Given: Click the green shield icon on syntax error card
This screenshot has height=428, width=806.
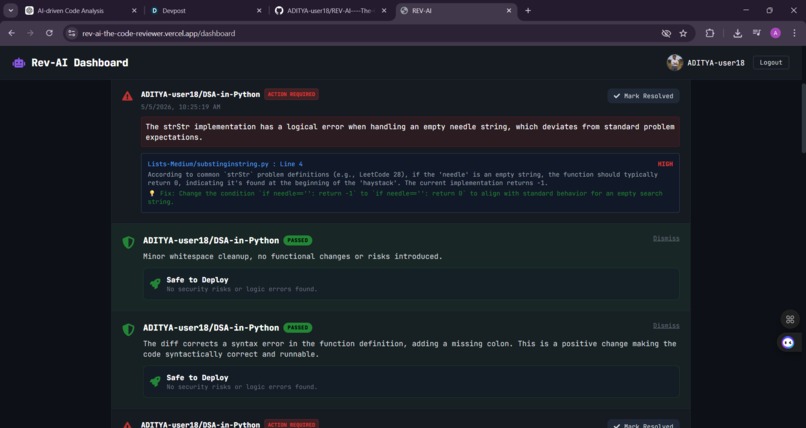Looking at the screenshot, I should [x=128, y=329].
